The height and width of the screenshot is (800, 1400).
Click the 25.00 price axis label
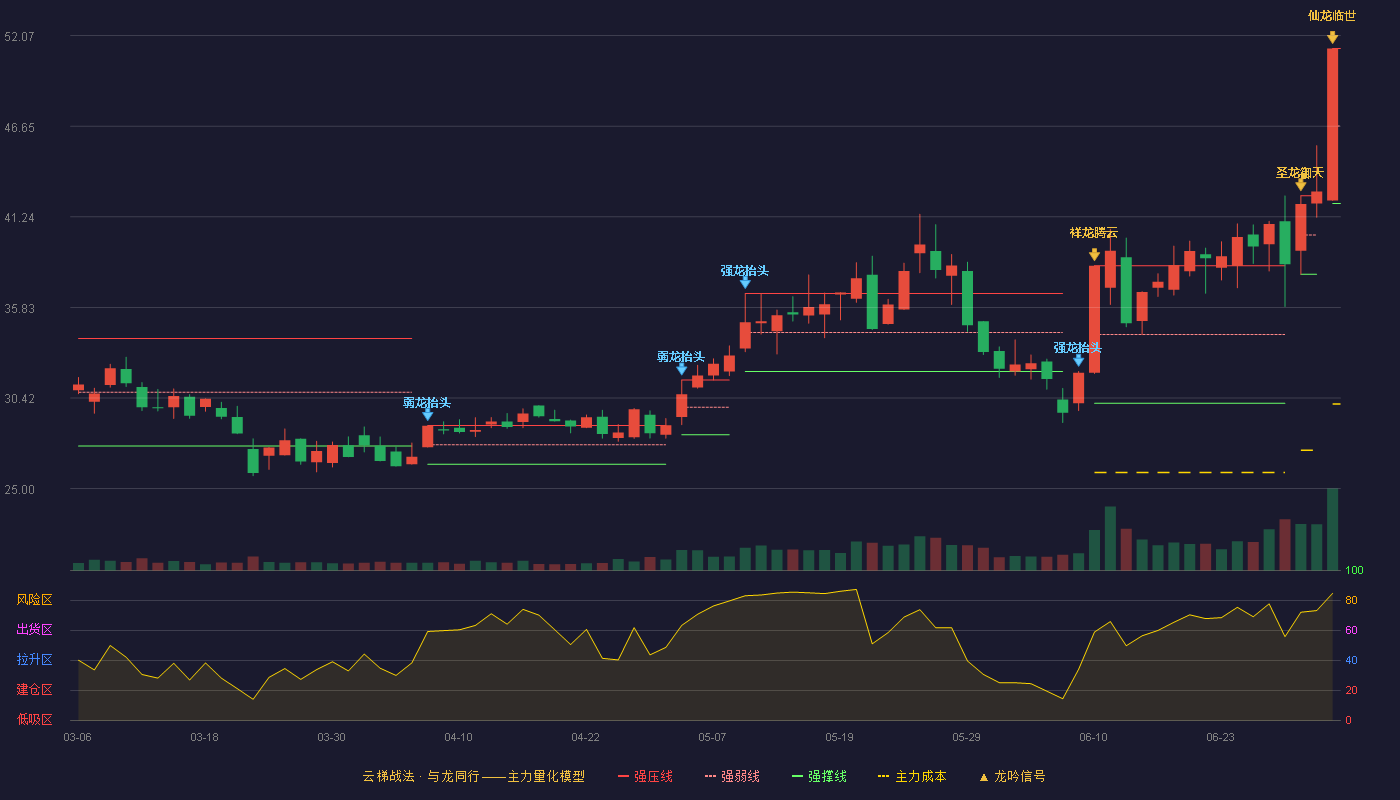(20, 489)
